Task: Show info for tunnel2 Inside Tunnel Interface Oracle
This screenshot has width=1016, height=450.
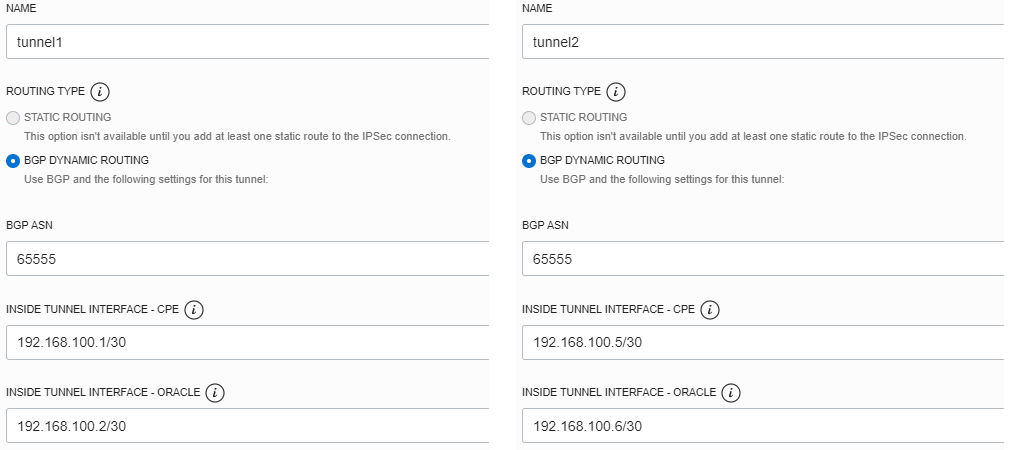Action: 730,393
